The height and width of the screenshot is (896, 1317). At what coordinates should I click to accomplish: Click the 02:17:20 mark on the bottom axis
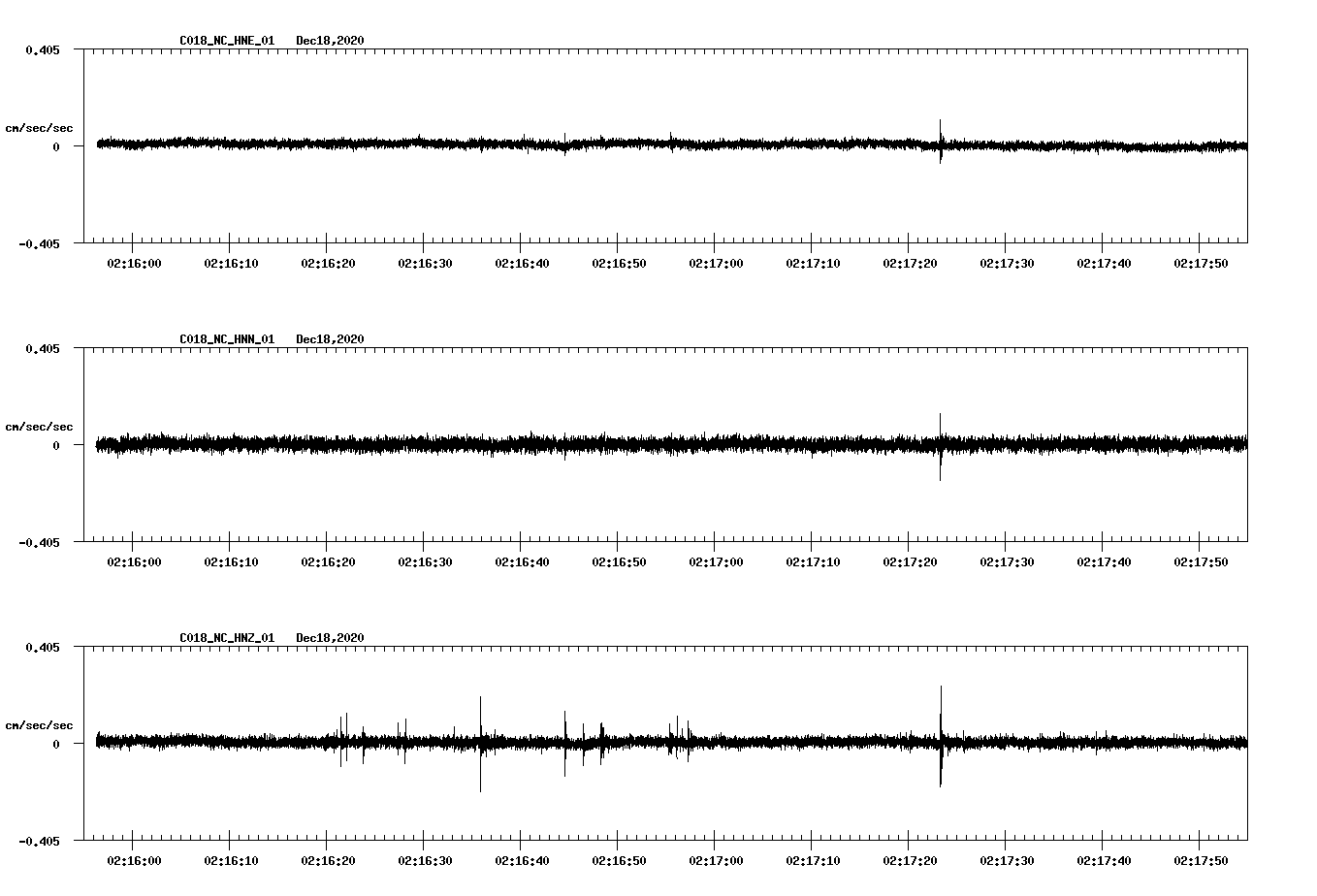911,858
